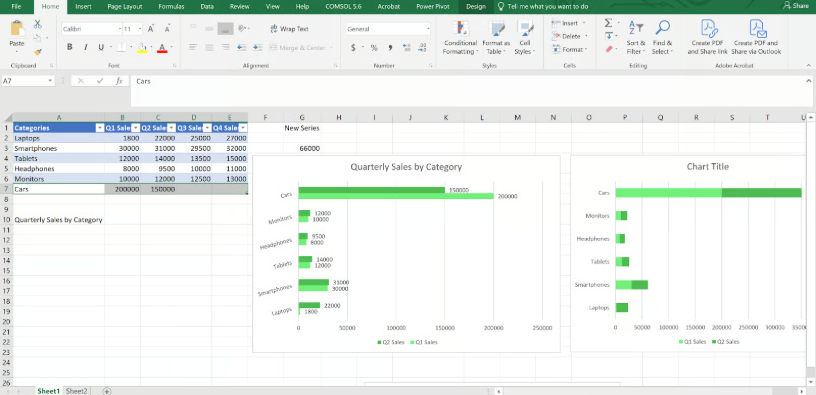816x395 pixels.
Task: Open Cell Styles gallery
Action: [x=524, y=38]
